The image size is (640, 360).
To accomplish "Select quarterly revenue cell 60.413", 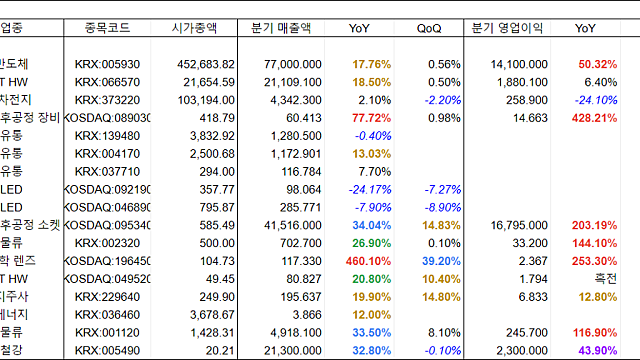I will (304, 118).
